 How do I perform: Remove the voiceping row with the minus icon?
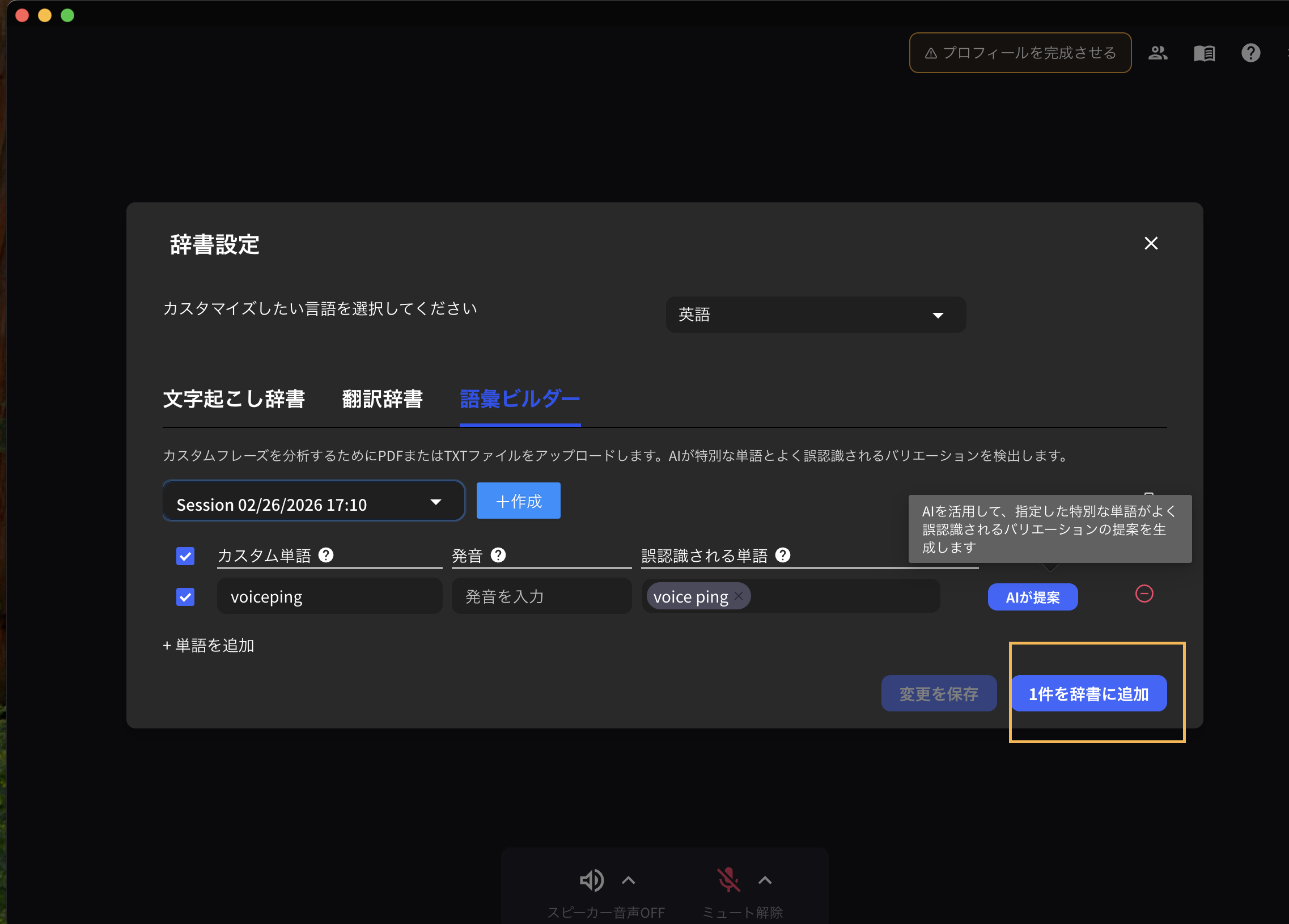coord(1144,595)
